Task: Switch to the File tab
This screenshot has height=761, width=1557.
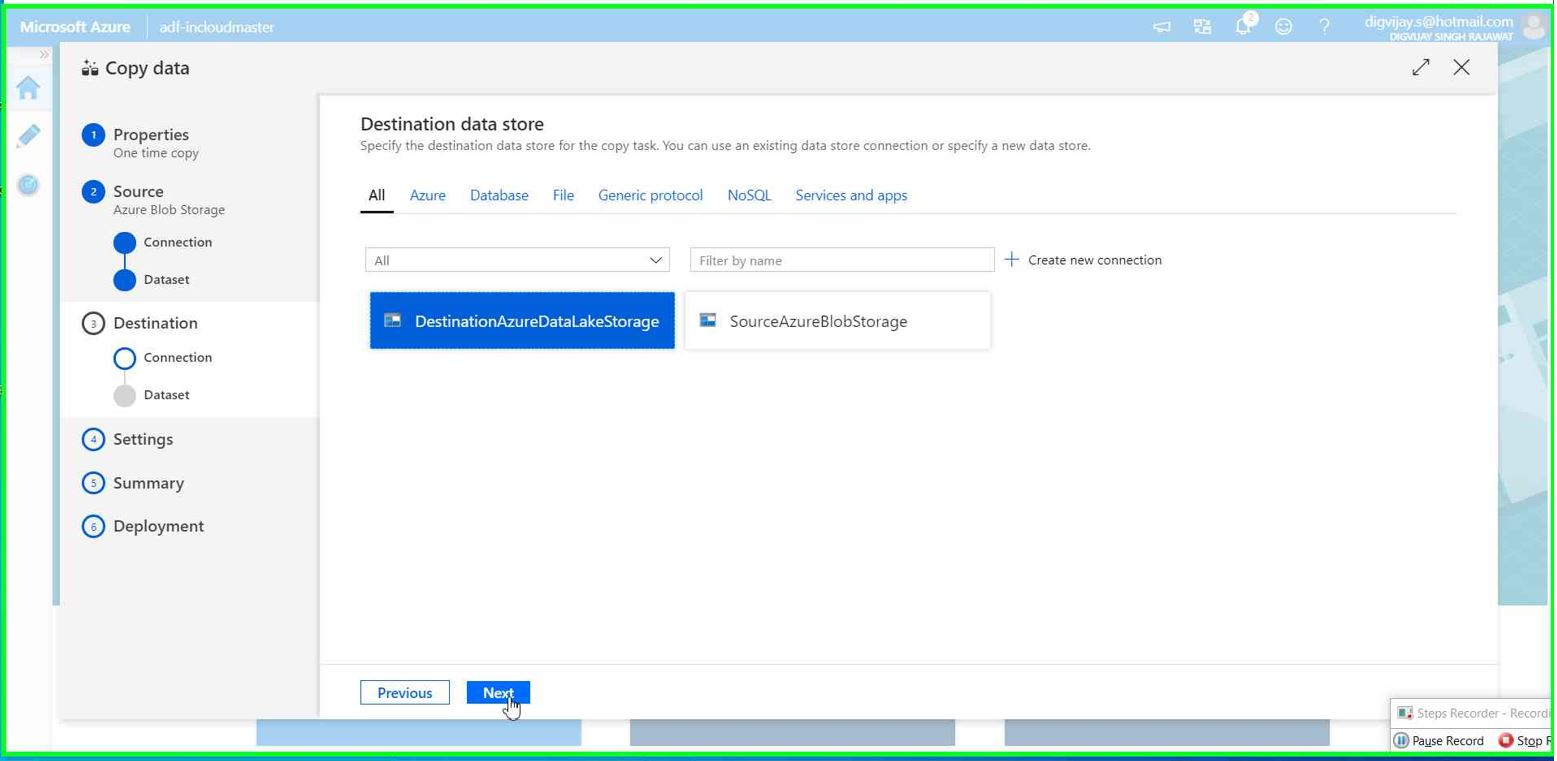Action: click(x=563, y=196)
